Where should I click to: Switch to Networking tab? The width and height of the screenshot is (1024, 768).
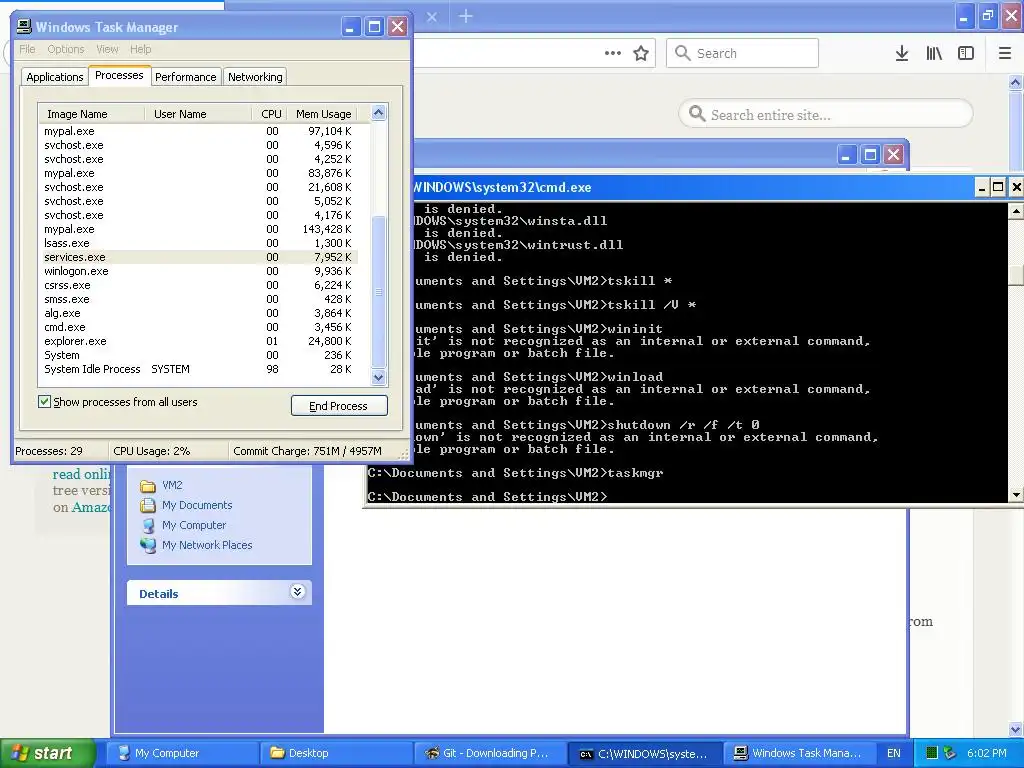(255, 76)
